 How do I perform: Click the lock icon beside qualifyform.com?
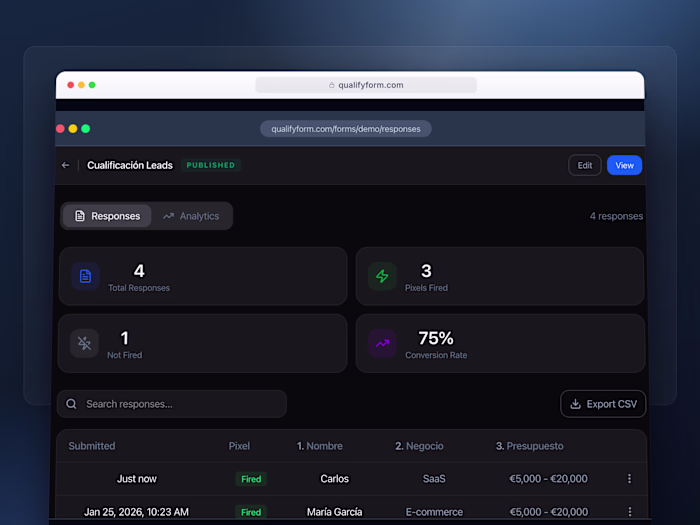pyautogui.click(x=332, y=85)
